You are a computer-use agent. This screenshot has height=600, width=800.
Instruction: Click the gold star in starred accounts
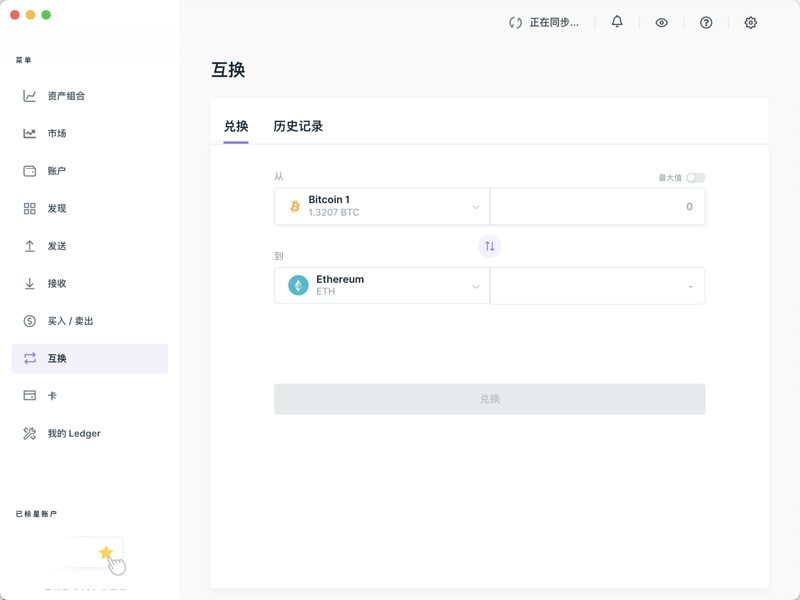[x=106, y=552]
